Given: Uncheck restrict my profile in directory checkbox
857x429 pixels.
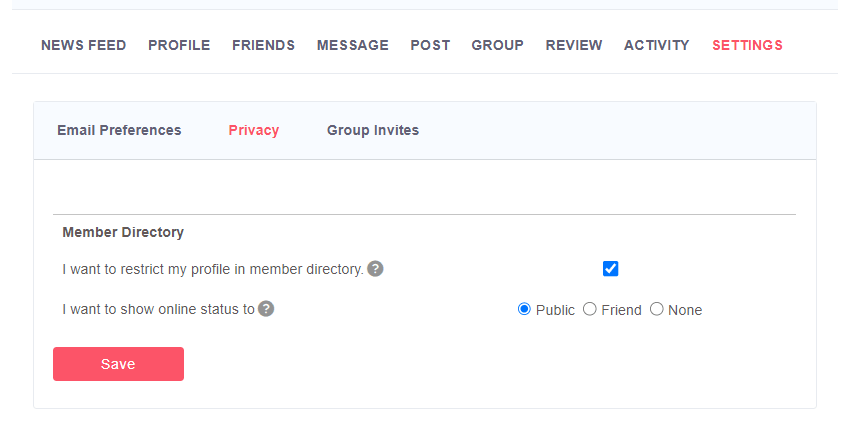Looking at the screenshot, I should 611,269.
